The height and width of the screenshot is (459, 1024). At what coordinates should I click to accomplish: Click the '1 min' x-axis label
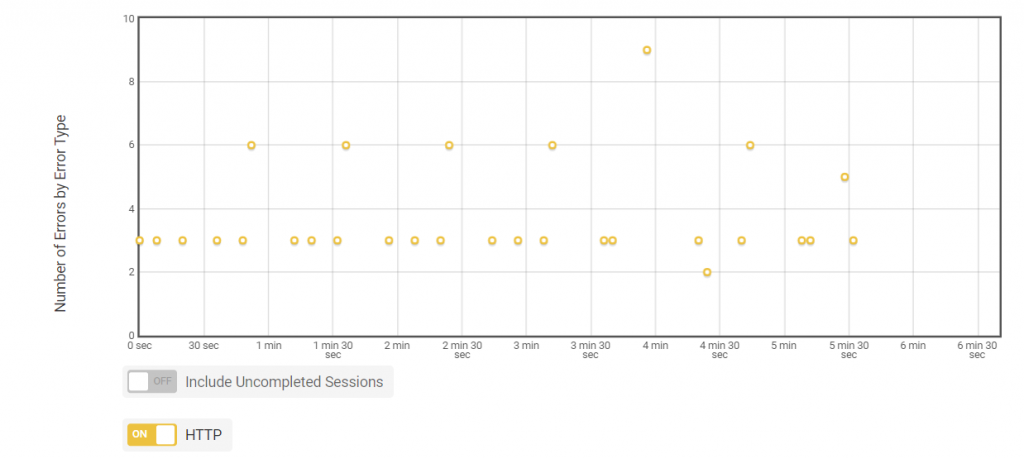coord(268,345)
